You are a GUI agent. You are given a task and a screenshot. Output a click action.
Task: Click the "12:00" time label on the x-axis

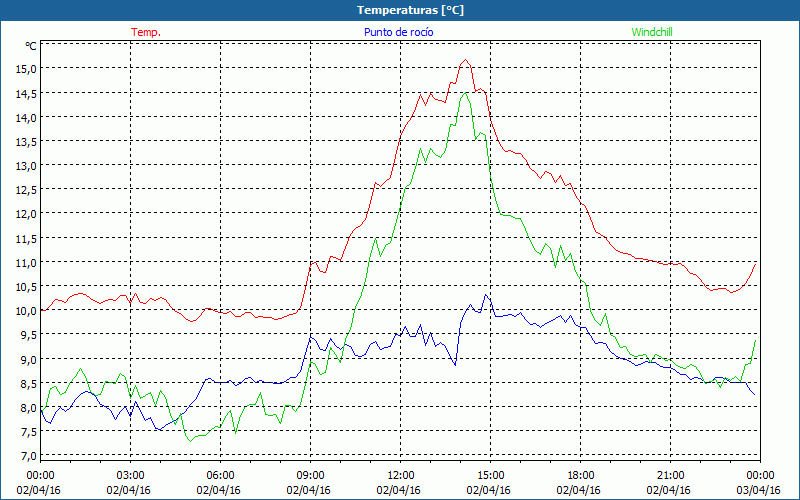coord(401,476)
